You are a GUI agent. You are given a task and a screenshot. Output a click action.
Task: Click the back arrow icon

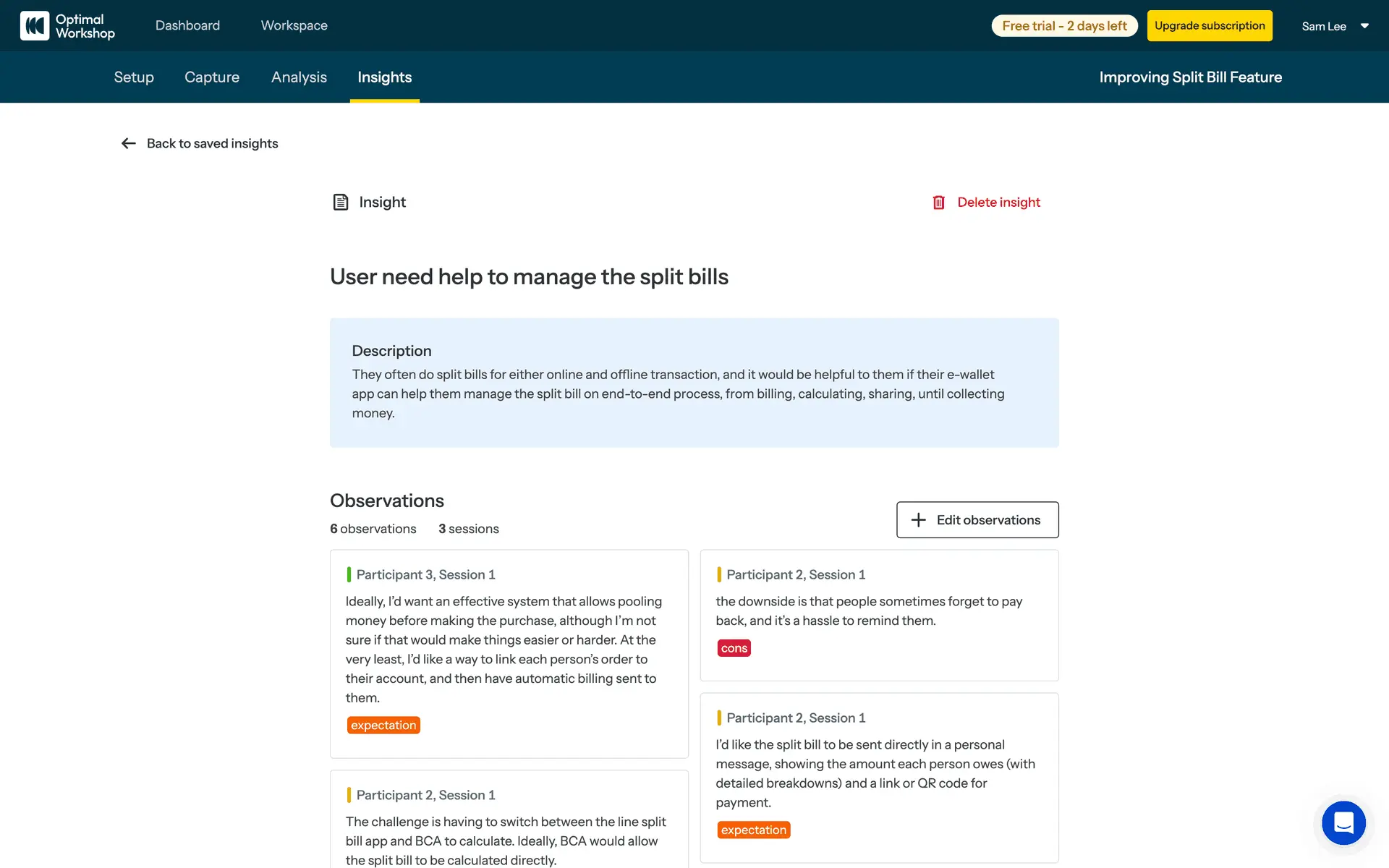(x=129, y=143)
